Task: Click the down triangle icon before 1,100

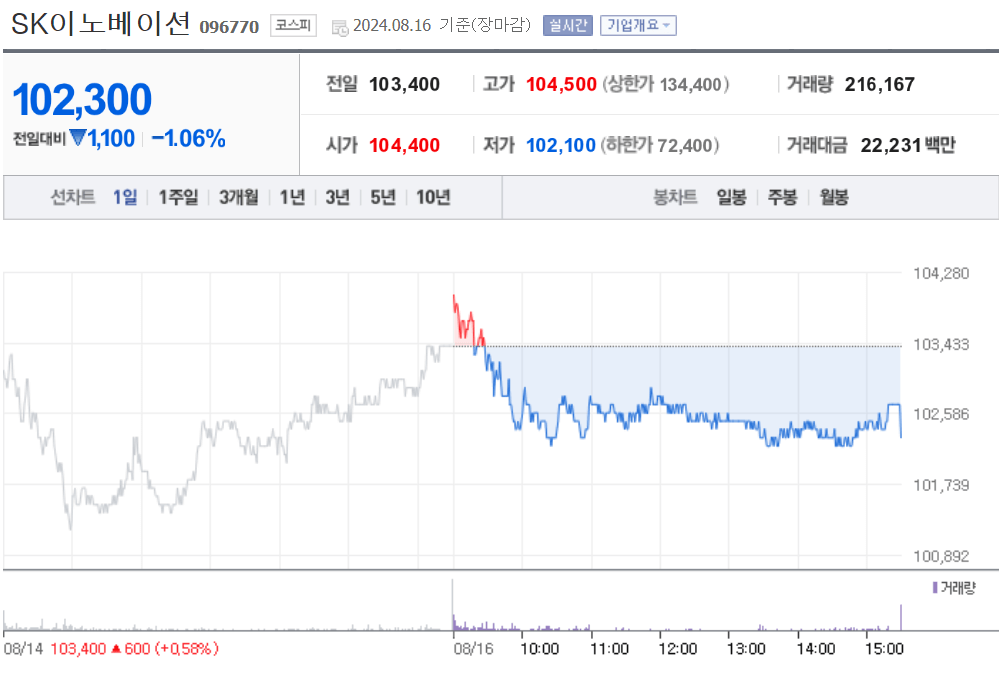Action: tap(78, 137)
